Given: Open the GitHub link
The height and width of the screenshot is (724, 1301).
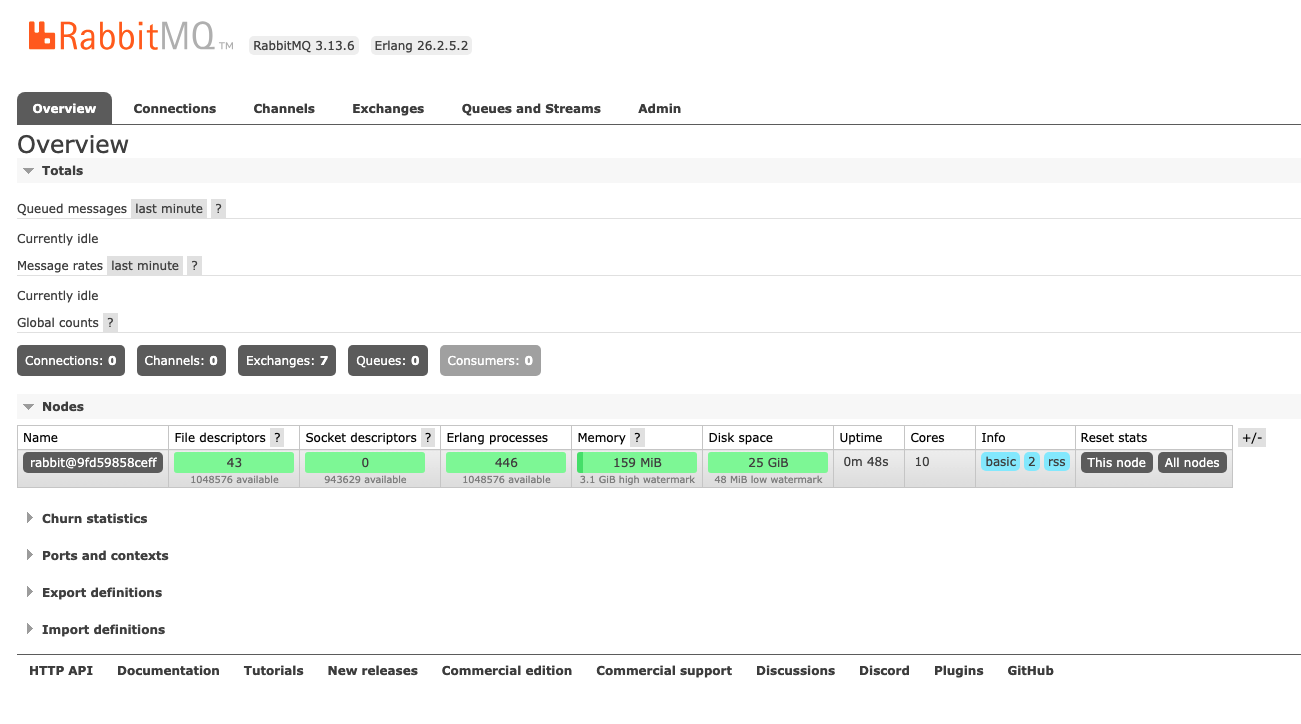Looking at the screenshot, I should tap(1031, 671).
